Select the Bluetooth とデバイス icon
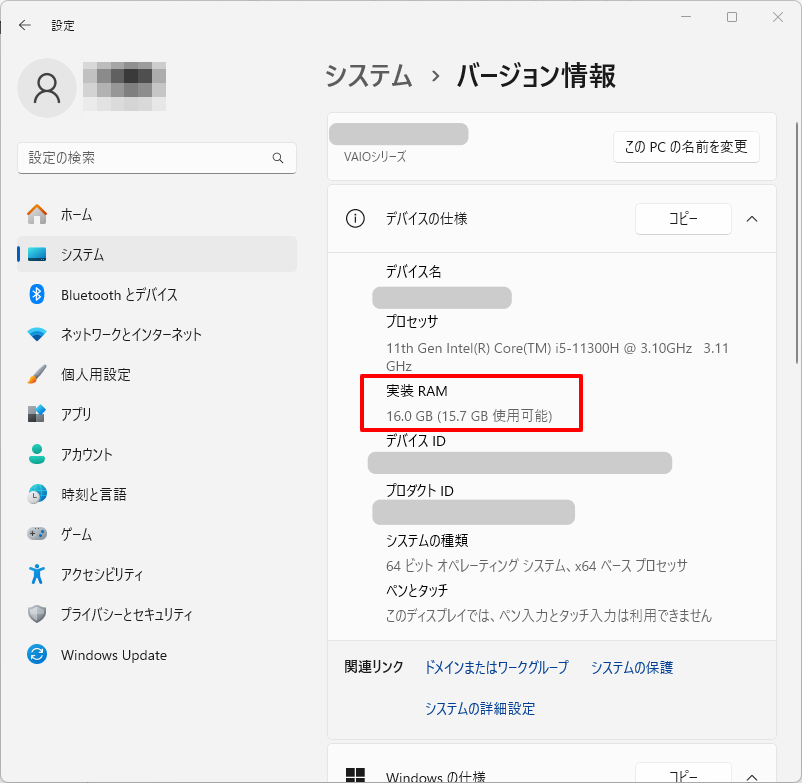Viewport: 802px width, 783px height. [x=37, y=294]
